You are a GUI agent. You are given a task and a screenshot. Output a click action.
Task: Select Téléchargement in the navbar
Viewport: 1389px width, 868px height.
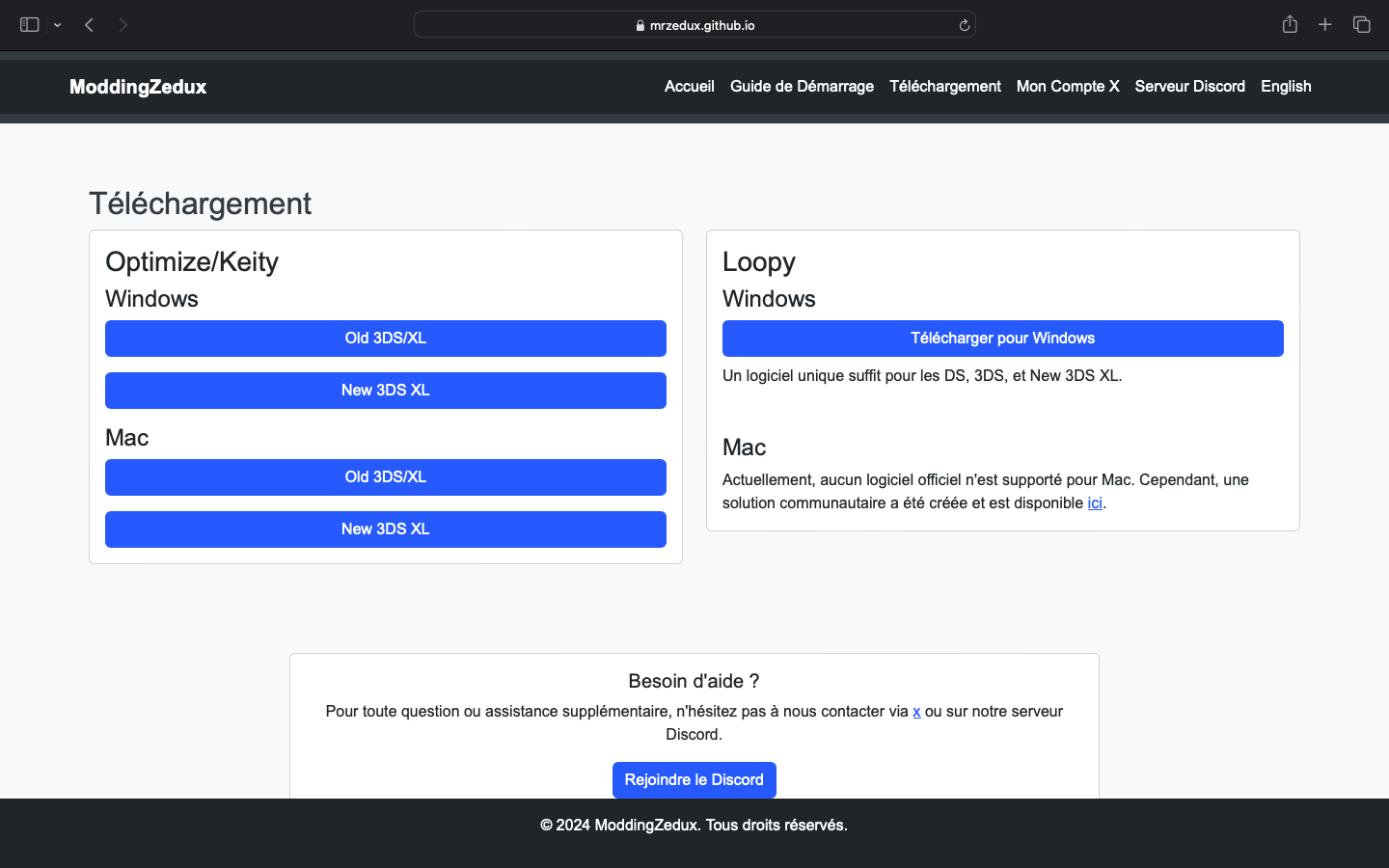coord(944,87)
